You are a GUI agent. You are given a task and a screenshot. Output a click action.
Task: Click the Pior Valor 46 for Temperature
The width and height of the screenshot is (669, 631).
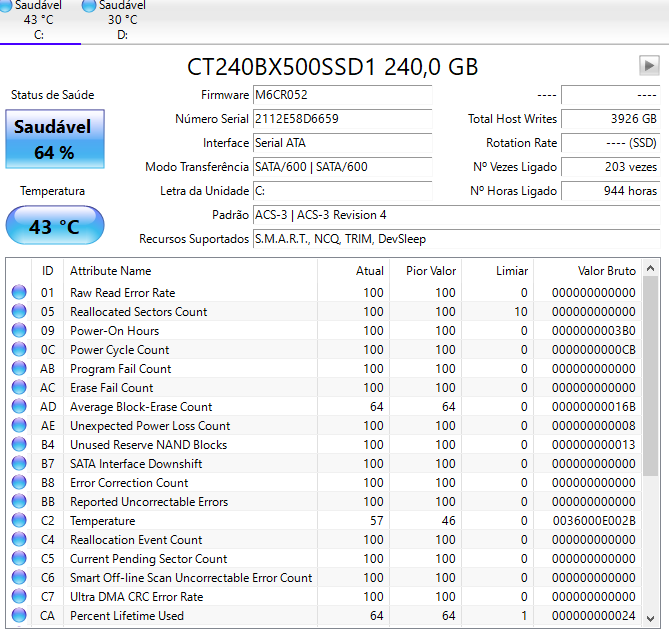tap(448, 521)
